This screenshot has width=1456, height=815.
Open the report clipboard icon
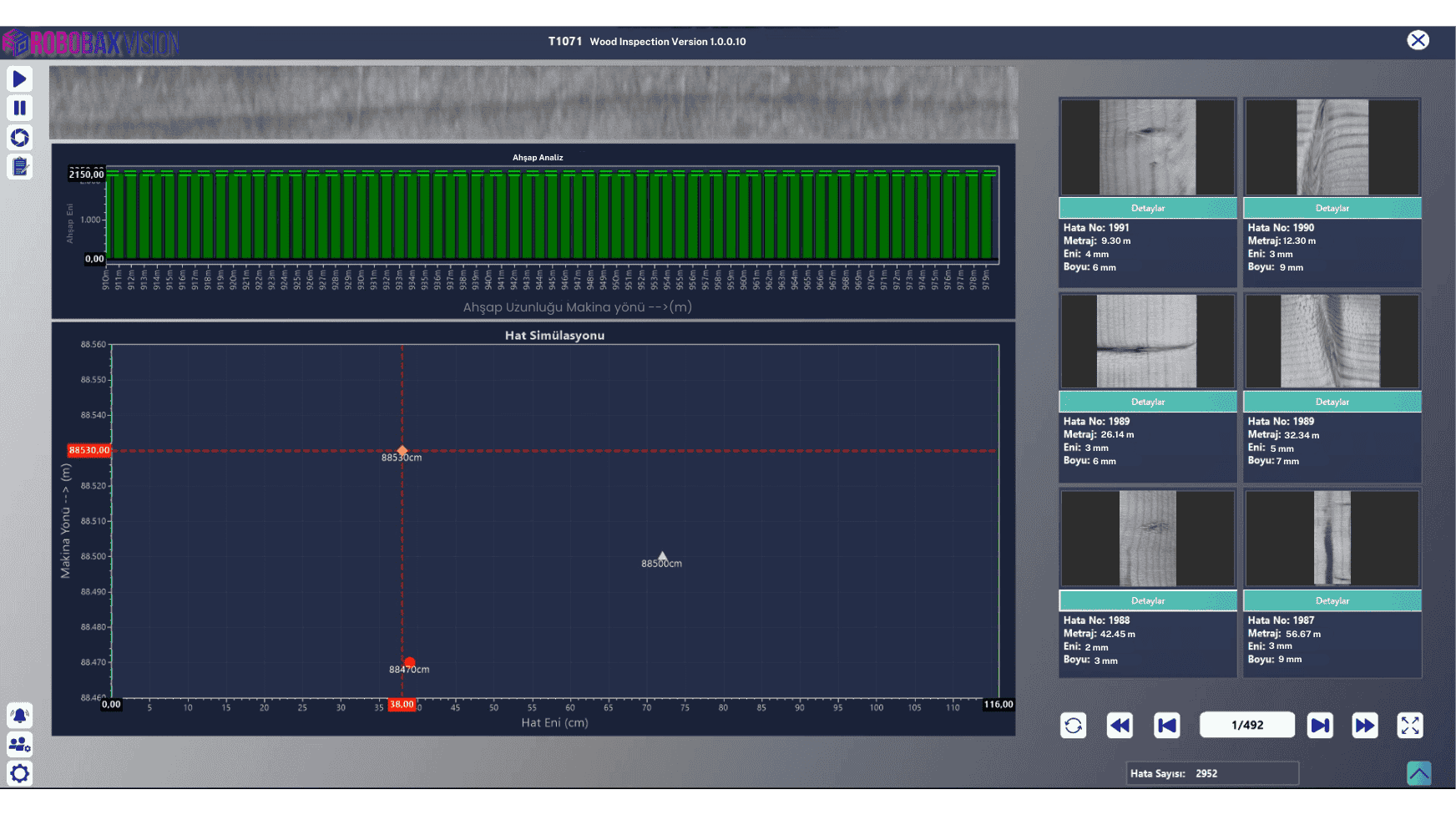point(19,167)
